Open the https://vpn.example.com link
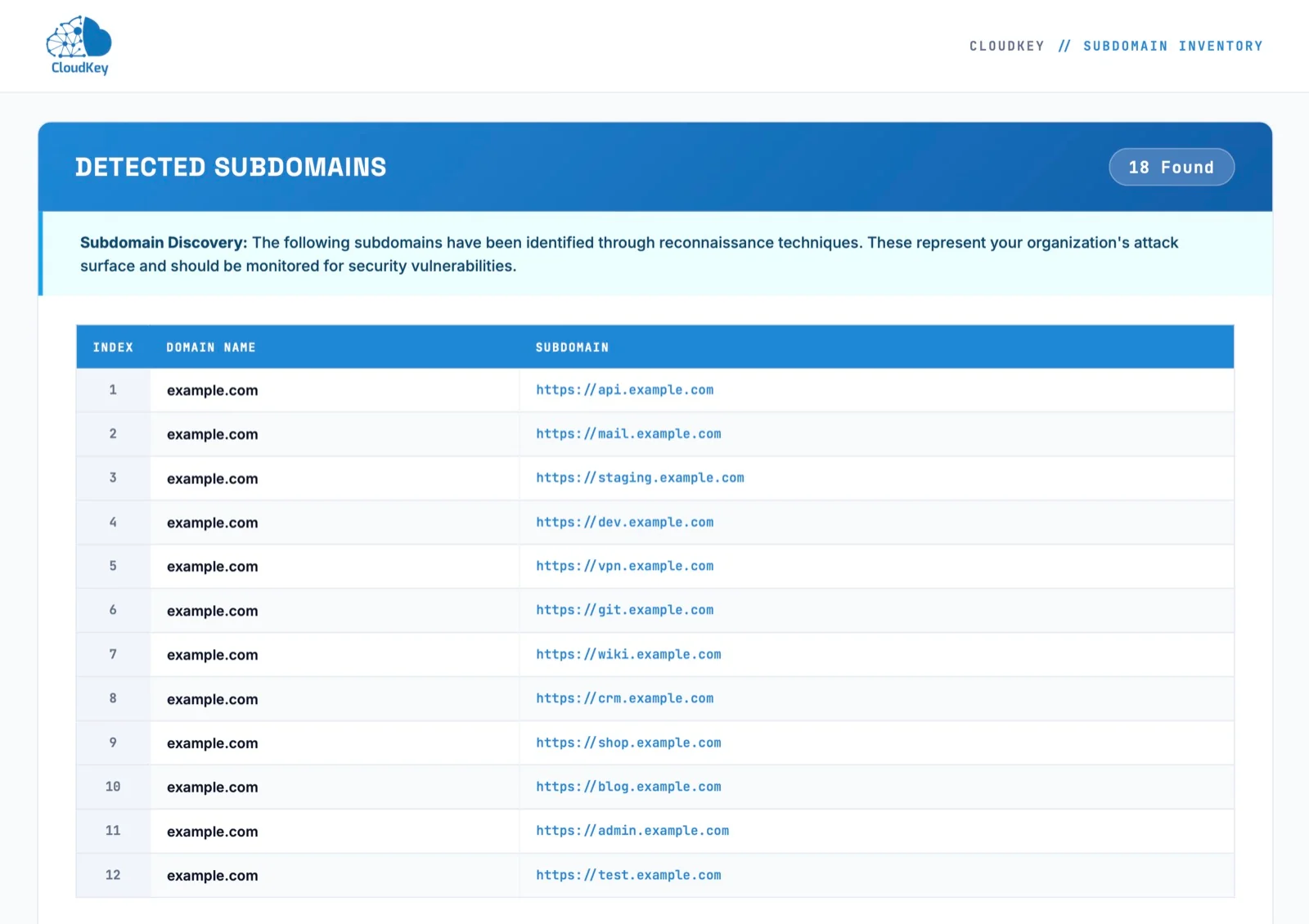 tap(625, 567)
